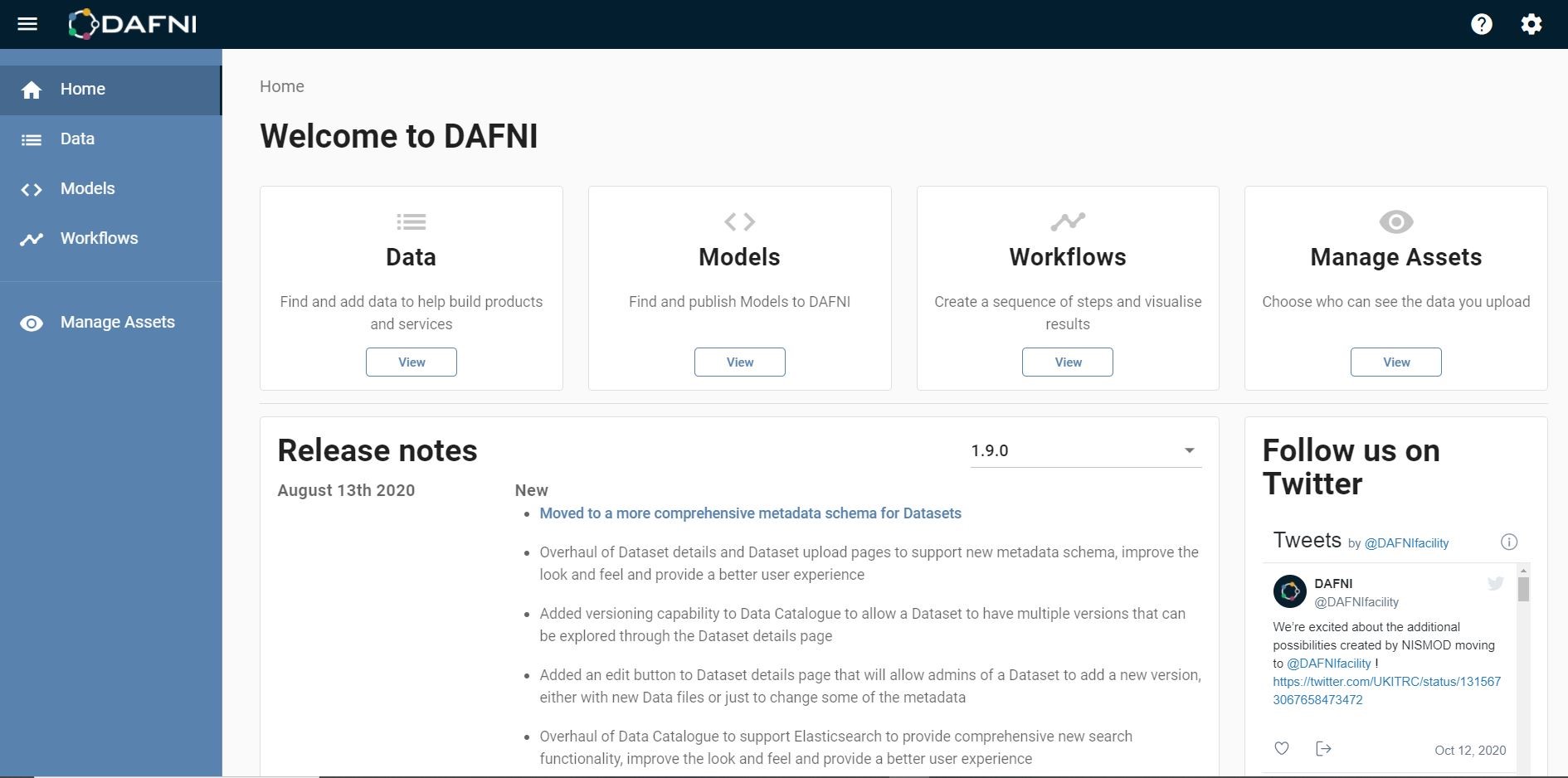Click the @DAFNIfacility mention in the tweet text
Screen dimensions: 1568x778
[1328, 664]
